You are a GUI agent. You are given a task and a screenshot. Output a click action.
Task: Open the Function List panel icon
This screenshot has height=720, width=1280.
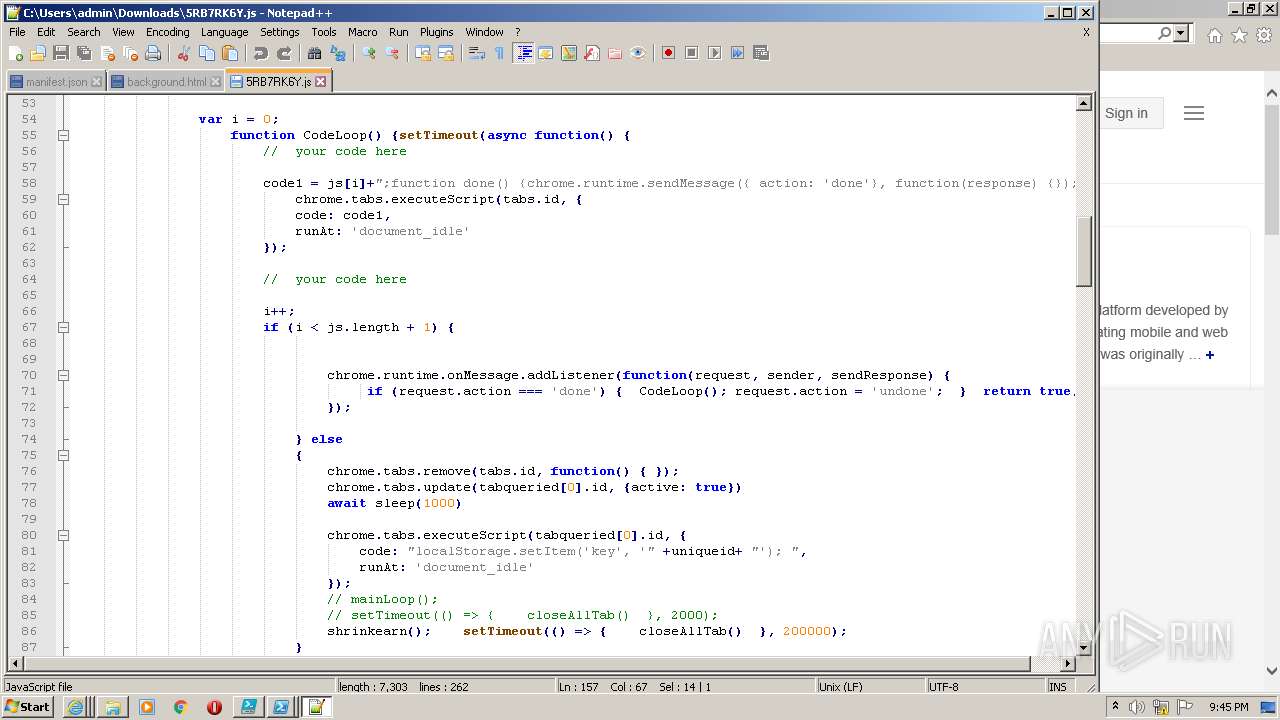tap(592, 53)
